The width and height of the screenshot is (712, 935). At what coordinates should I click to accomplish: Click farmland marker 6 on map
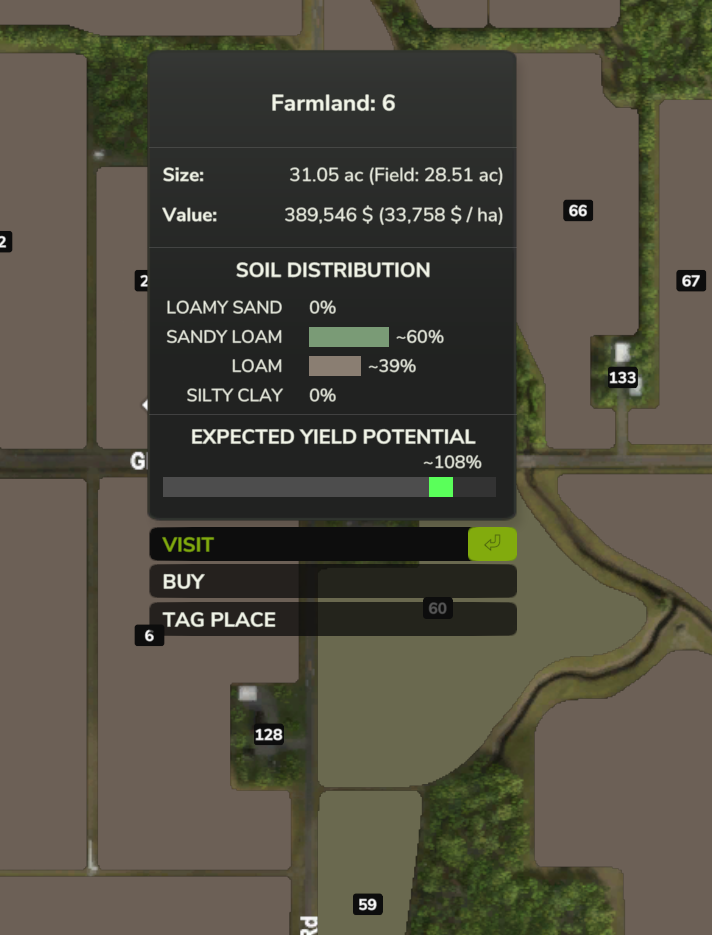point(149,636)
